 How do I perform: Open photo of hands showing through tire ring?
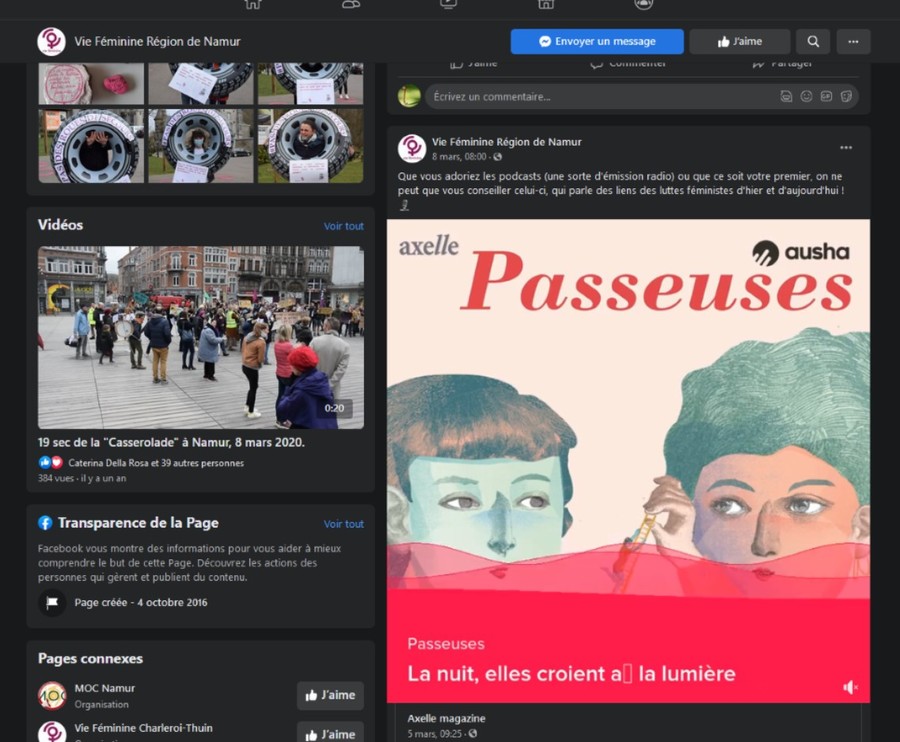pyautogui.click(x=91, y=146)
